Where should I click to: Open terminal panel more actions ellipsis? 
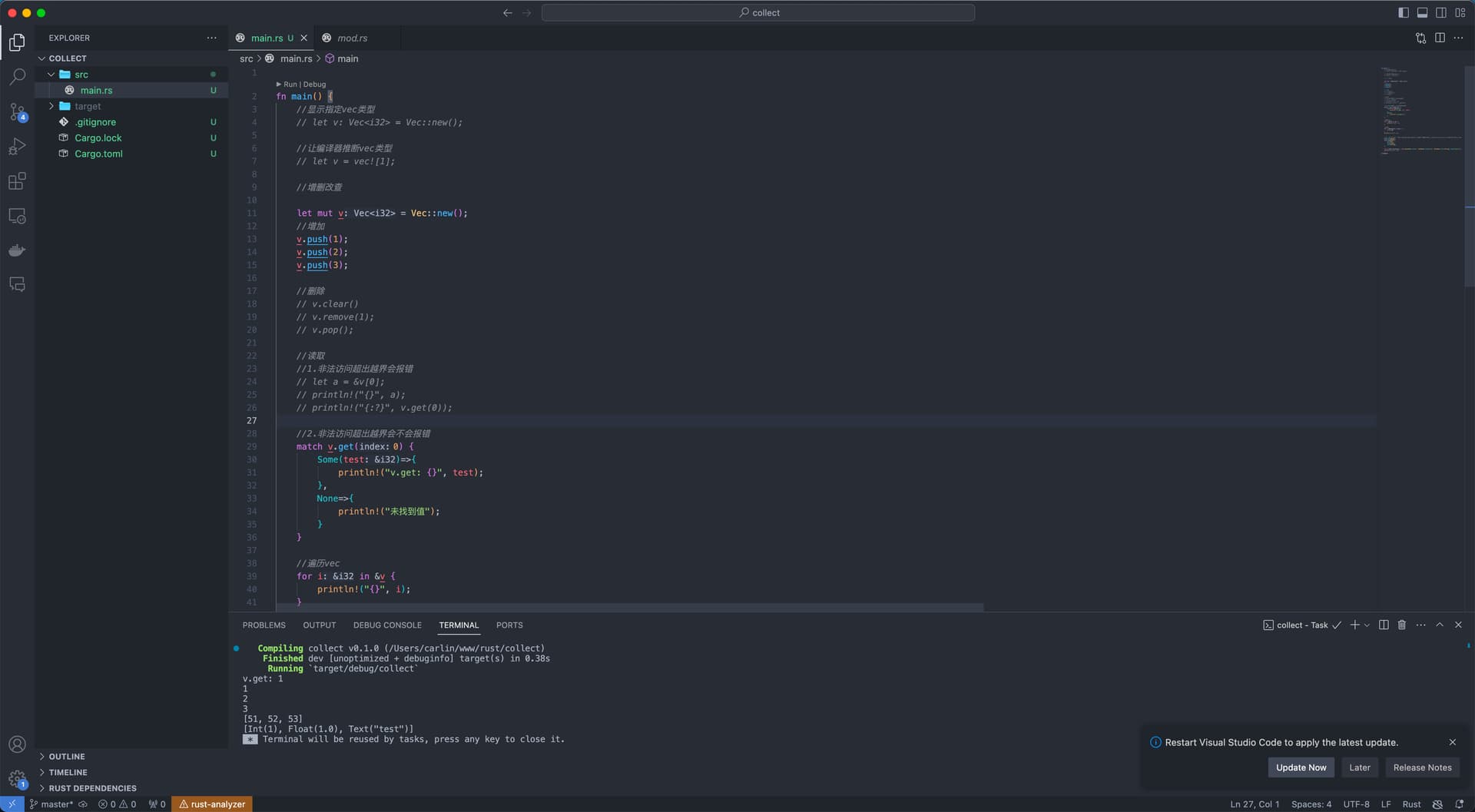1421,625
